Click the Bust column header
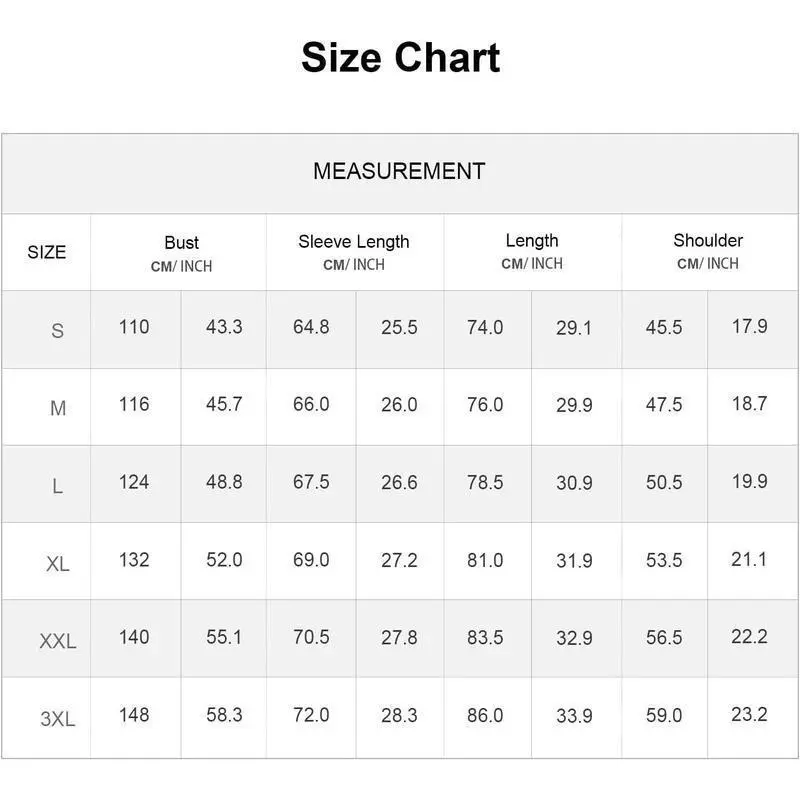800x800 pixels. 181,243
